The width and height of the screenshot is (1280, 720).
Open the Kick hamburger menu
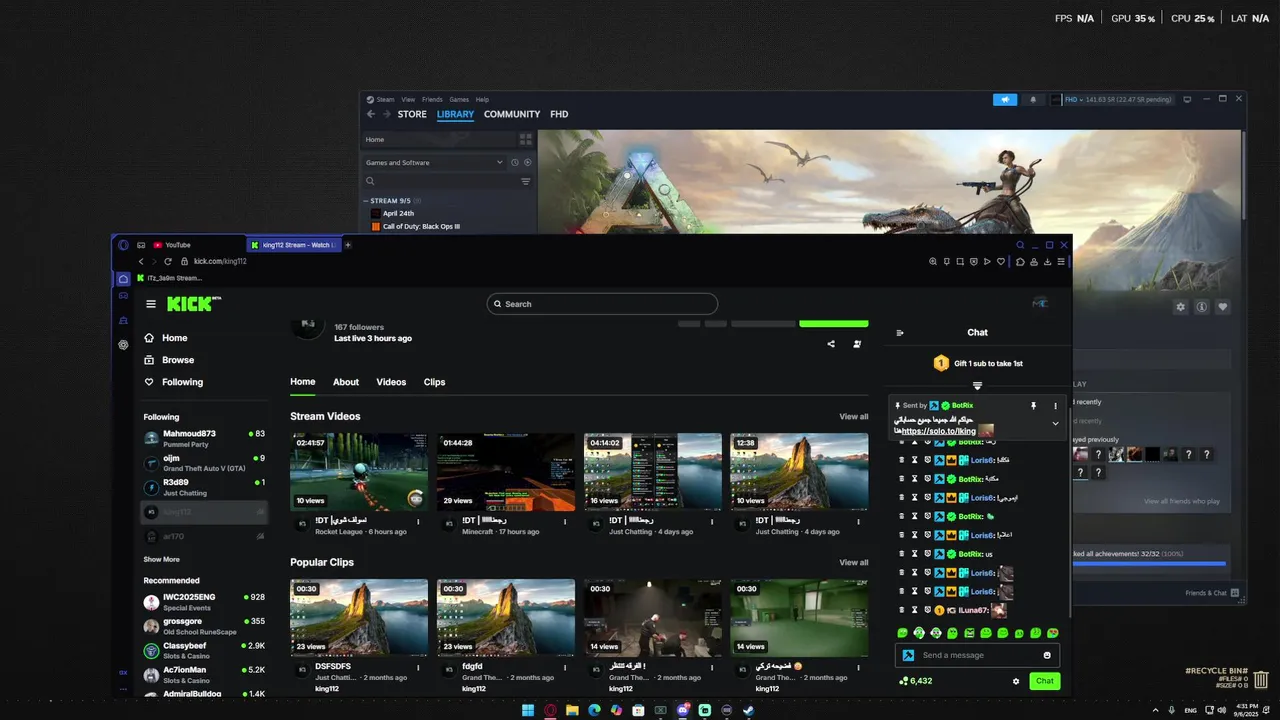click(x=151, y=304)
